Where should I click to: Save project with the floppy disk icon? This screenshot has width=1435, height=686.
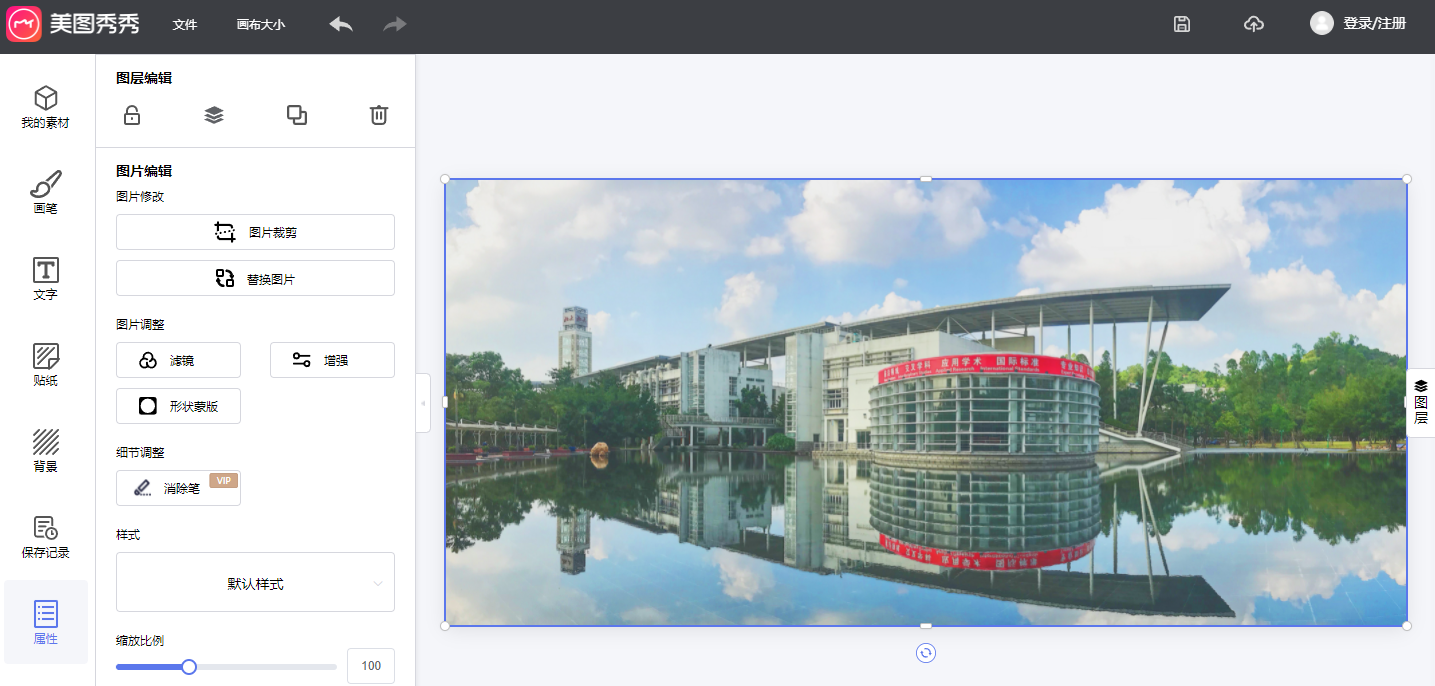click(x=1182, y=24)
